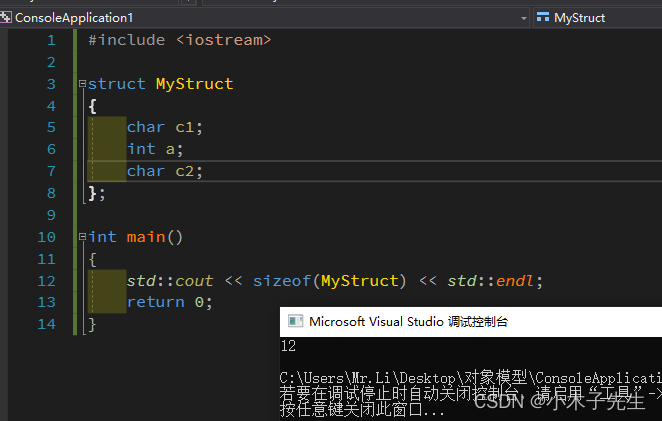
Task: Collapse the int main() function block
Action: (82, 237)
